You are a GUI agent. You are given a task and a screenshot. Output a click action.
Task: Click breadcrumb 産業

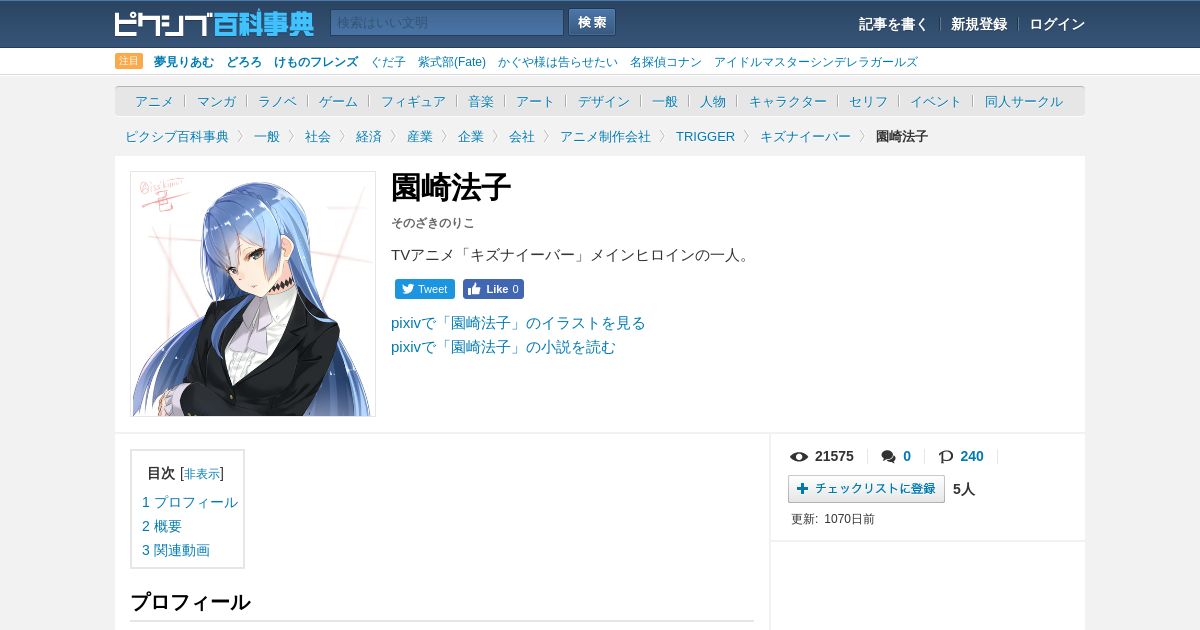tap(420, 136)
